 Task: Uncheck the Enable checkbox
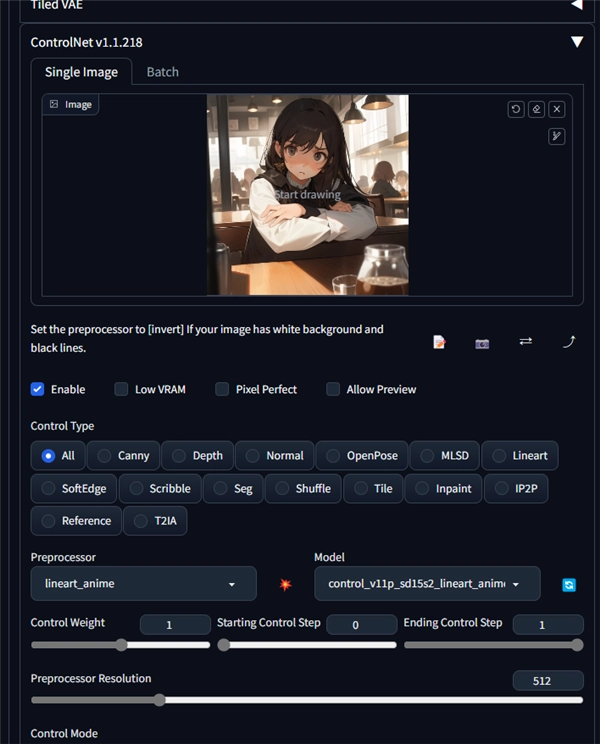37,389
